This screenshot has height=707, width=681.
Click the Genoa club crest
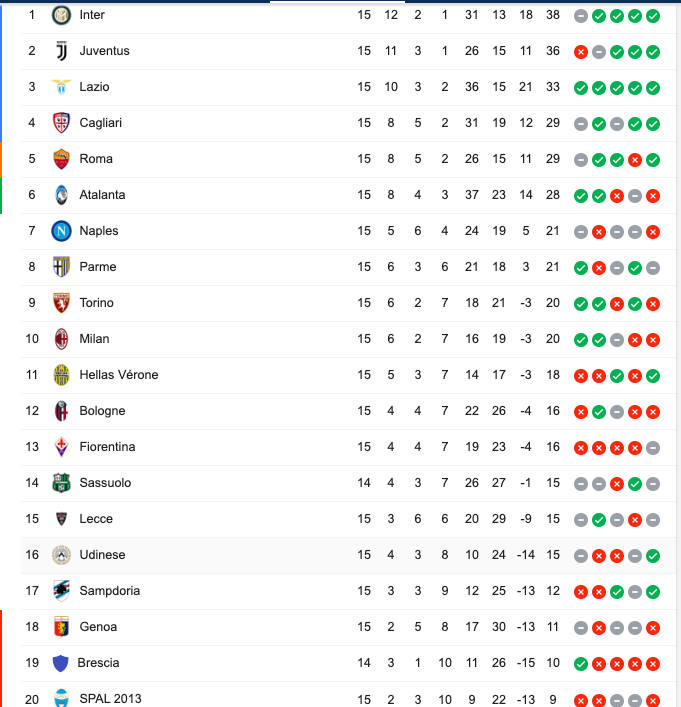click(61, 627)
